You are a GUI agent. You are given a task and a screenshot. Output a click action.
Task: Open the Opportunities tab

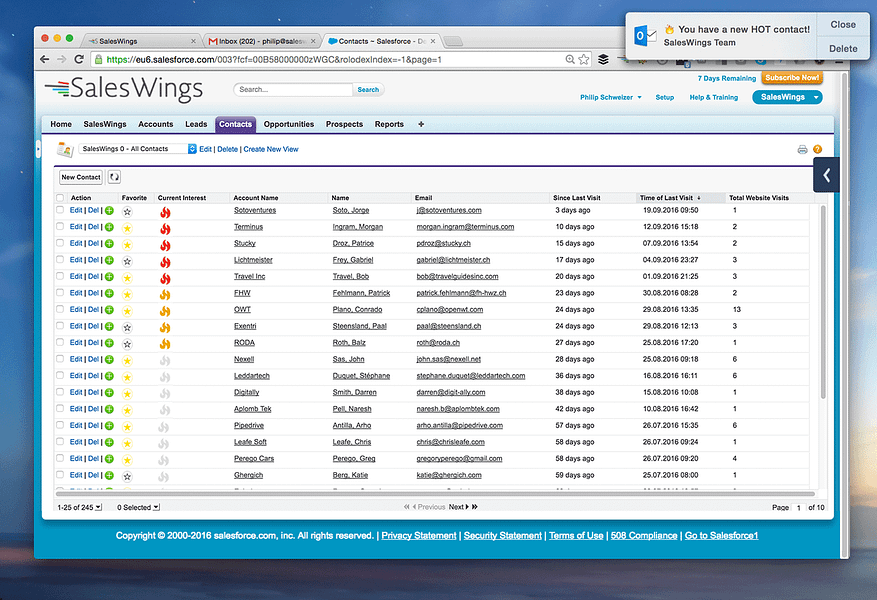click(289, 124)
